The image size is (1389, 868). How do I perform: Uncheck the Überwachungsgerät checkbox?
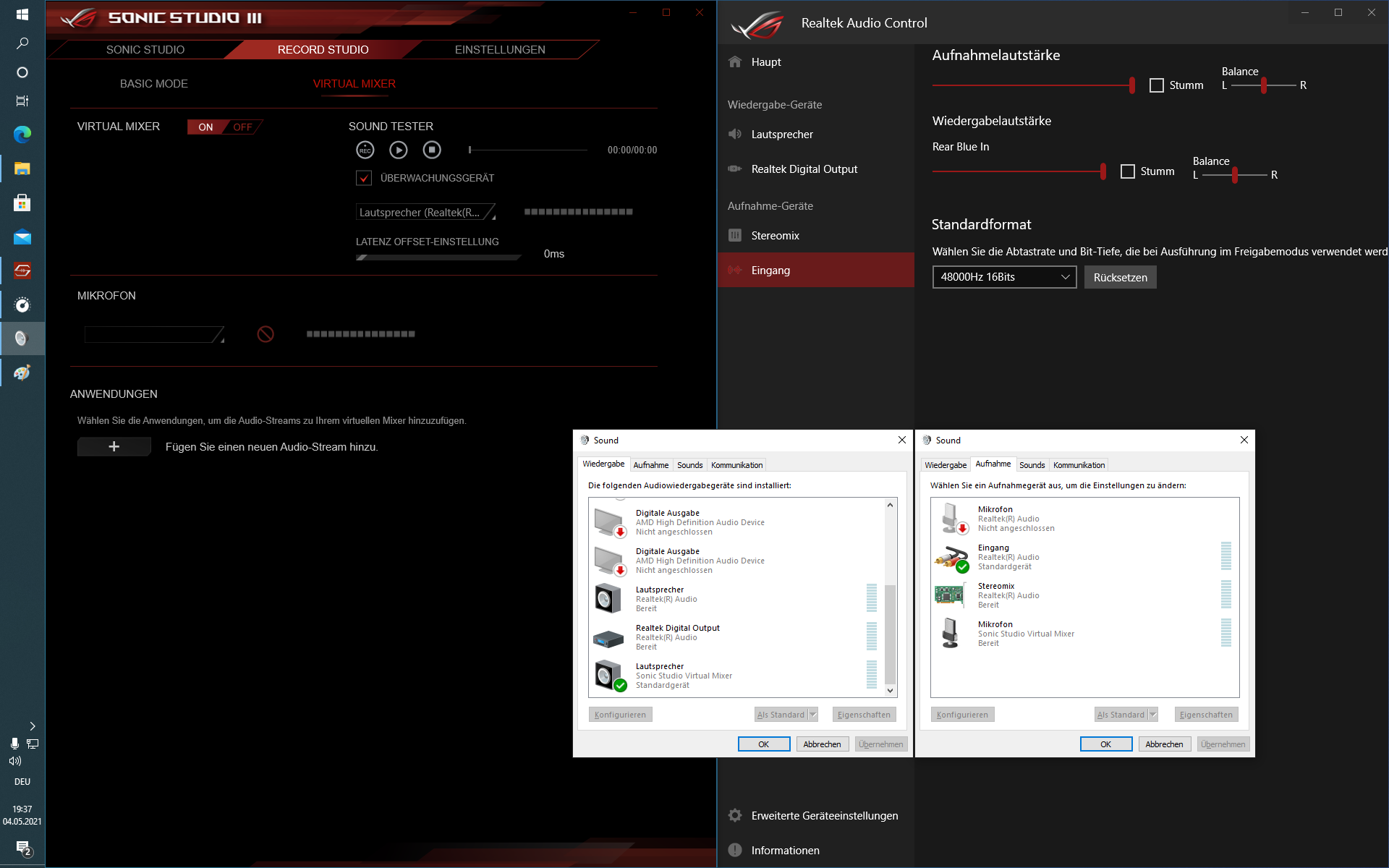pos(364,178)
